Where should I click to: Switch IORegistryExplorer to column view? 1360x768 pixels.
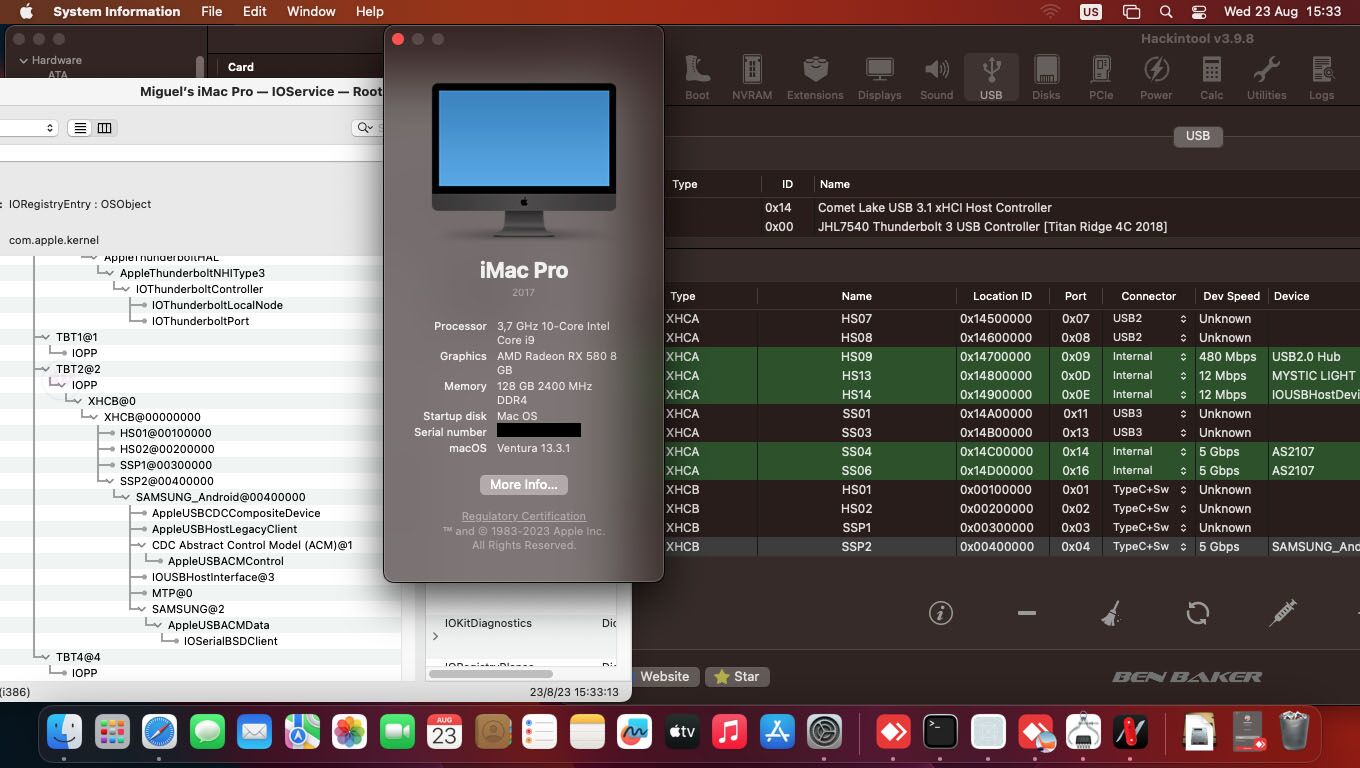coord(104,128)
